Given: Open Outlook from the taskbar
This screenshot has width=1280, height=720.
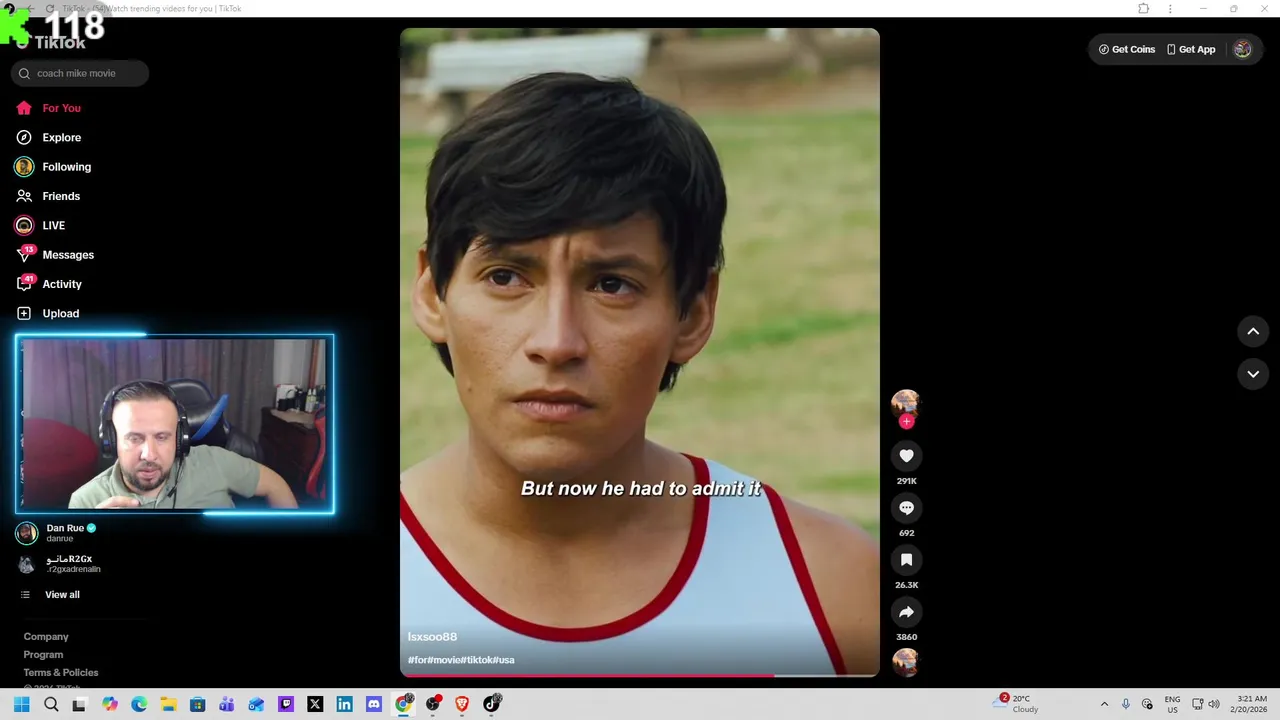Looking at the screenshot, I should [256, 704].
